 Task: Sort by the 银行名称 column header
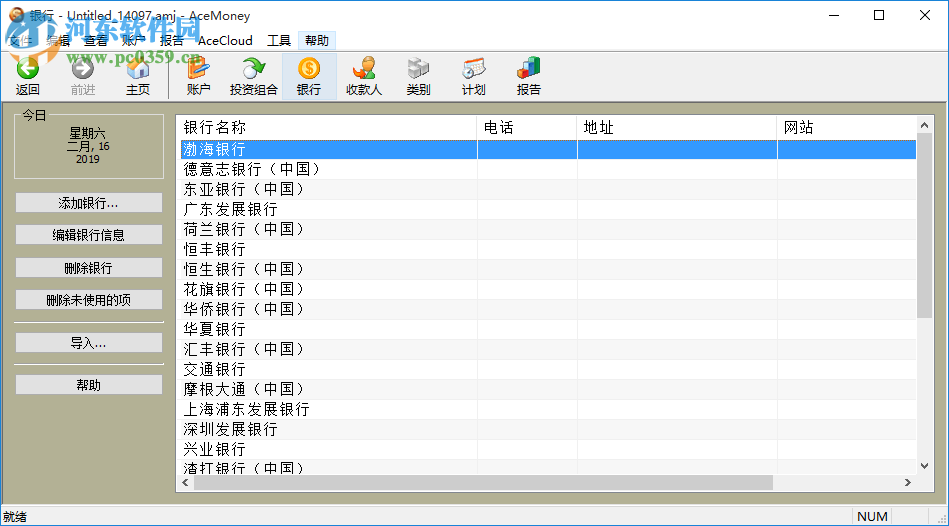(329, 128)
